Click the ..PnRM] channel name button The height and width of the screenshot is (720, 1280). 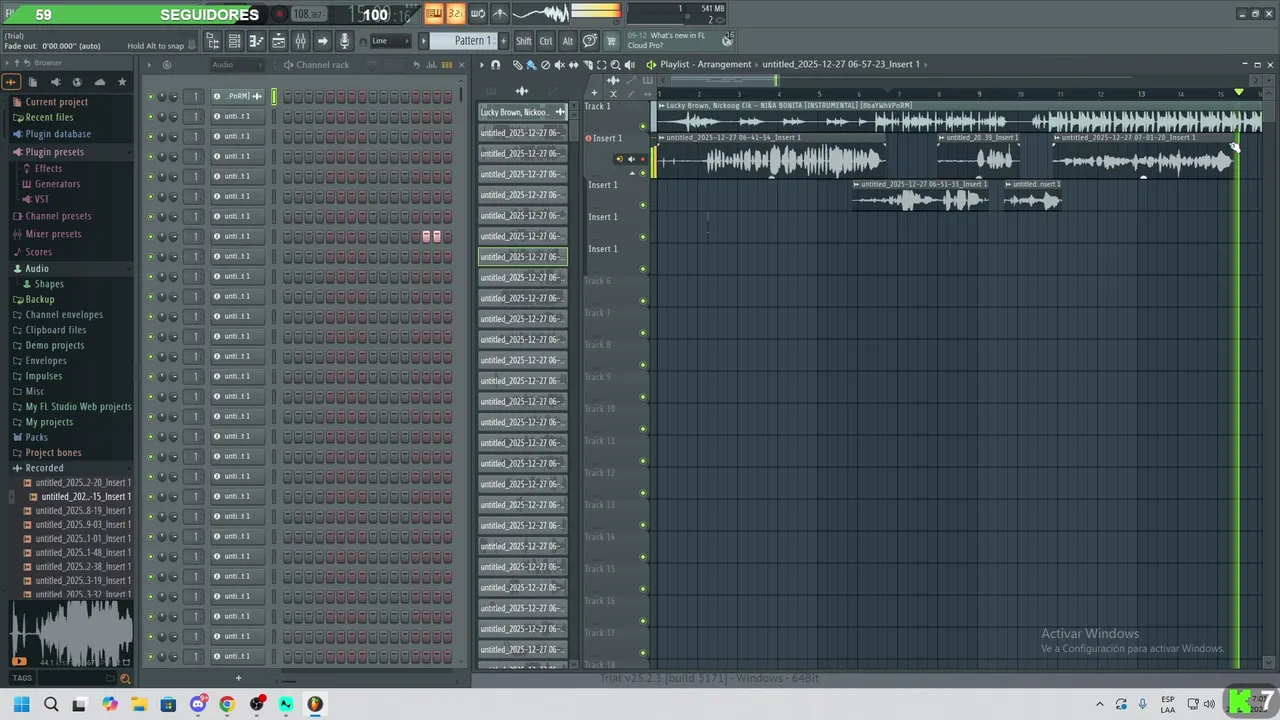[237, 97]
